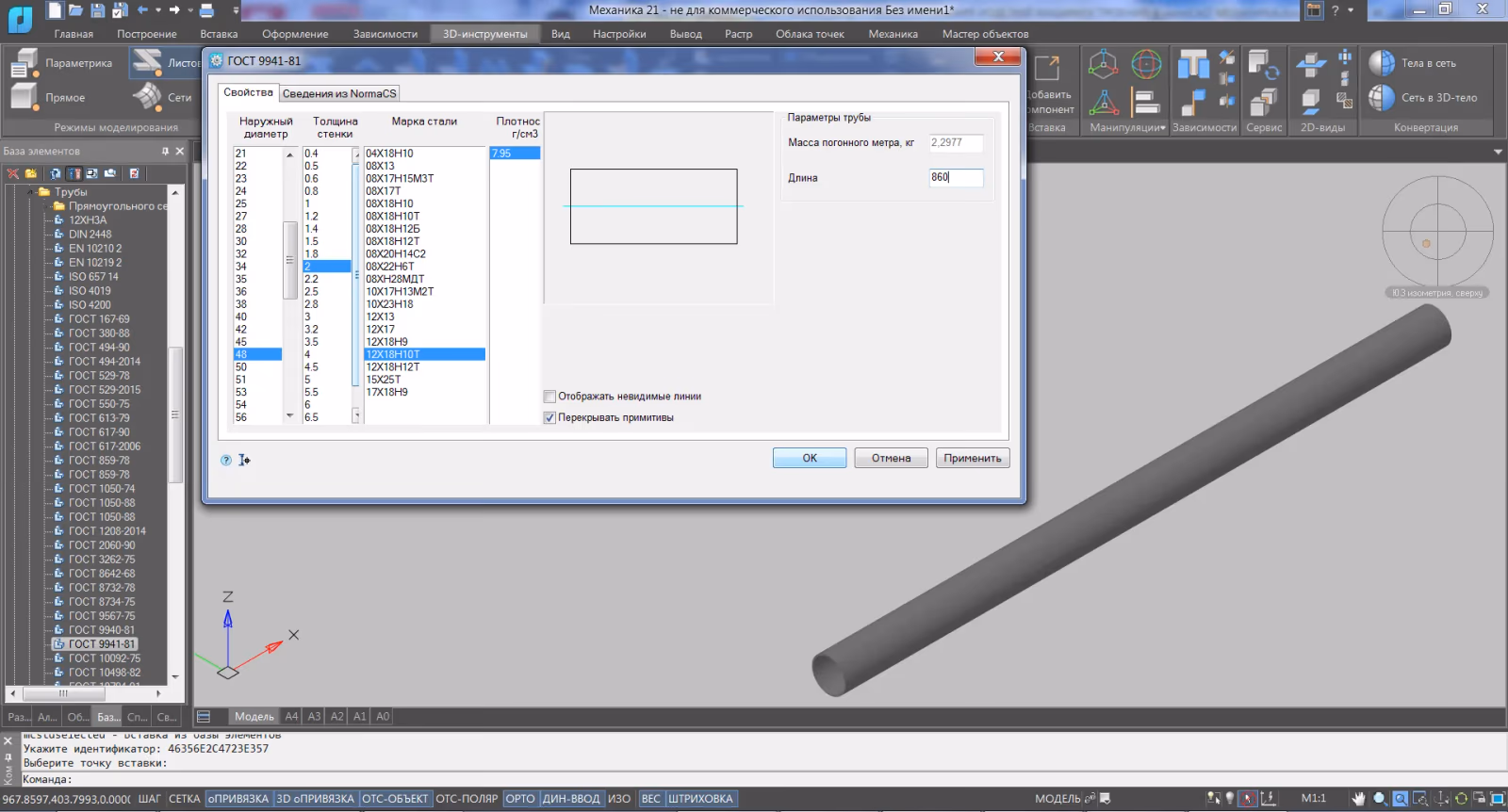Click the Print icon in title bar

[x=206, y=10]
